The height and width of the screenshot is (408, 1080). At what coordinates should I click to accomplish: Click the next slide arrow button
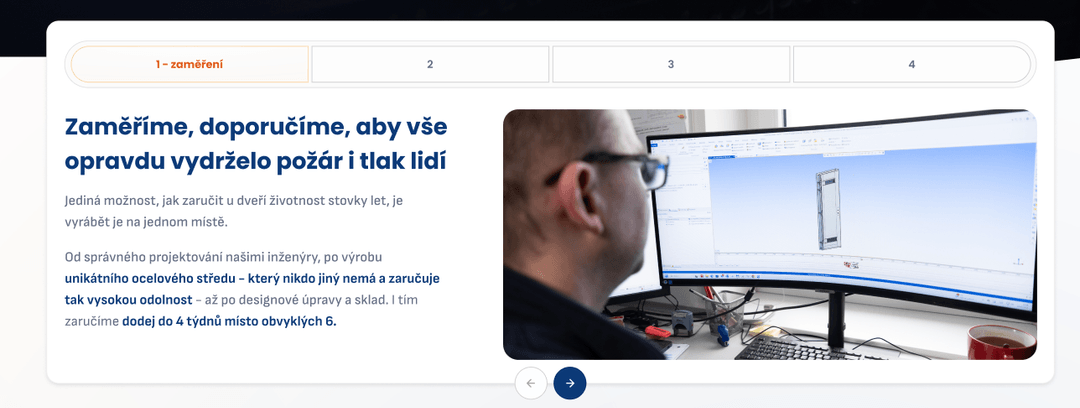[x=570, y=383]
